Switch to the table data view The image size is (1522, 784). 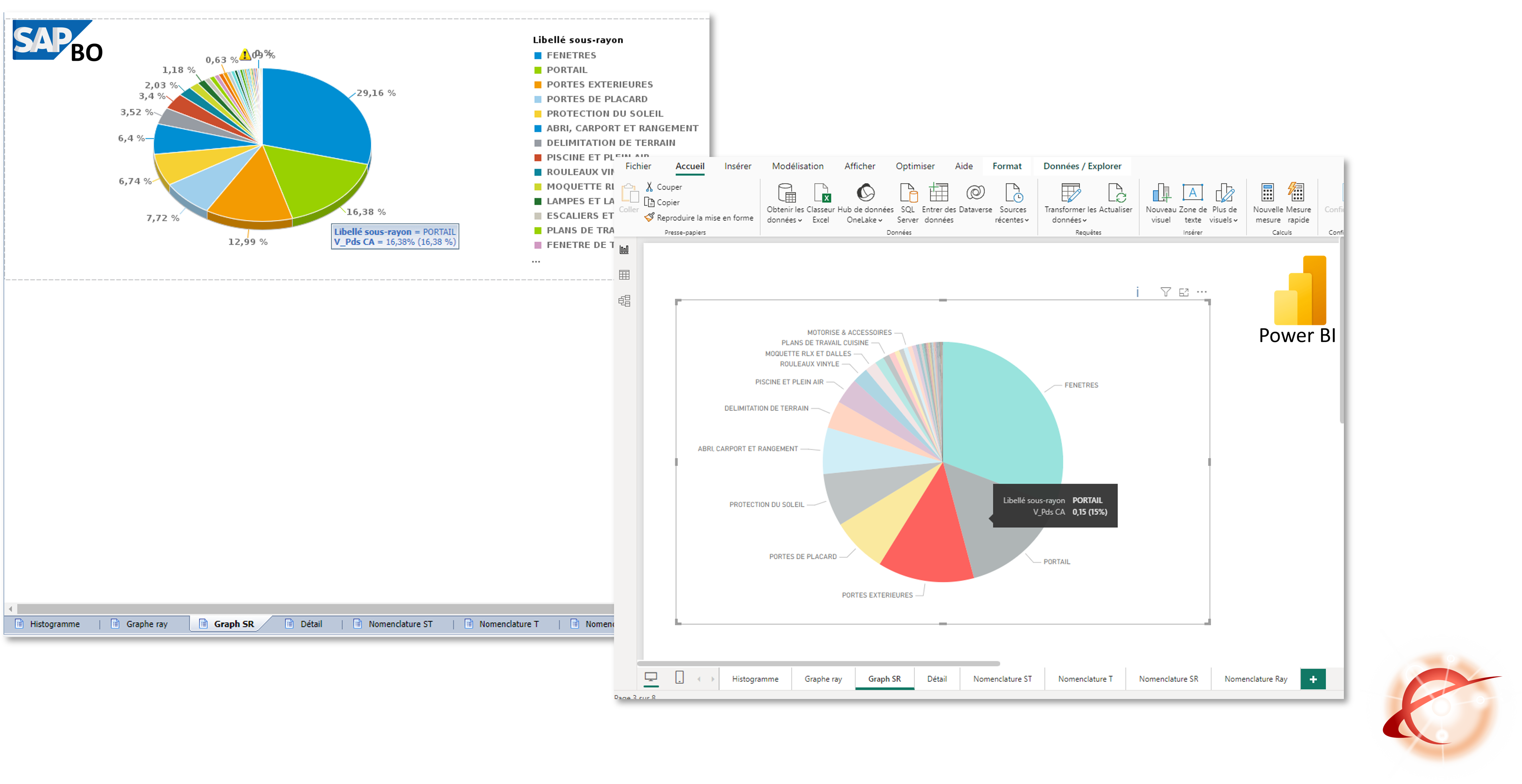[624, 275]
